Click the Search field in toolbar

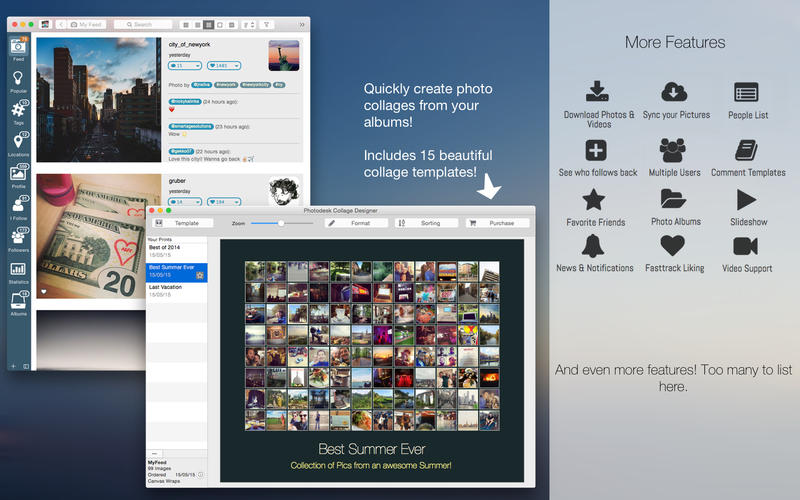coord(143,24)
